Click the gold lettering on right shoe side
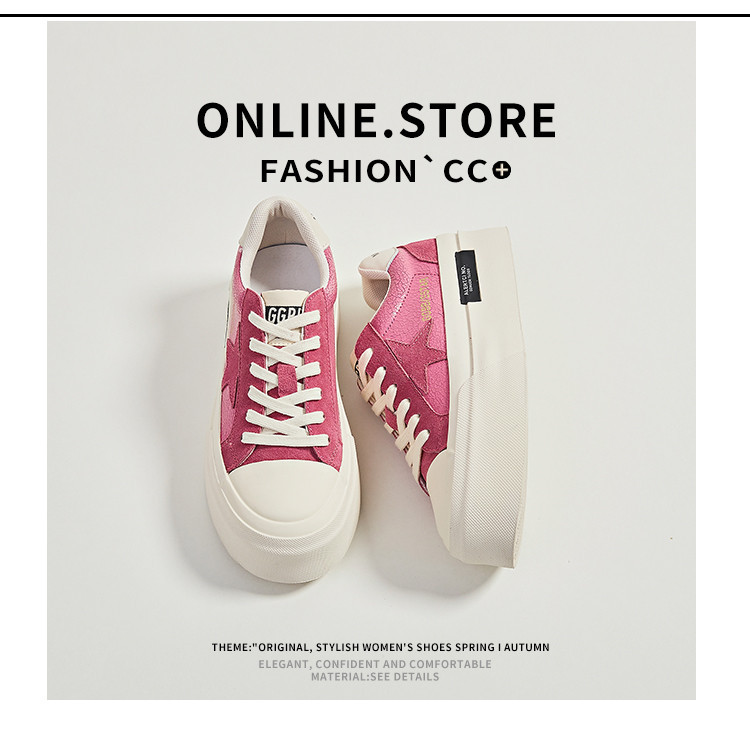This screenshot has height=734, width=750. click(426, 298)
